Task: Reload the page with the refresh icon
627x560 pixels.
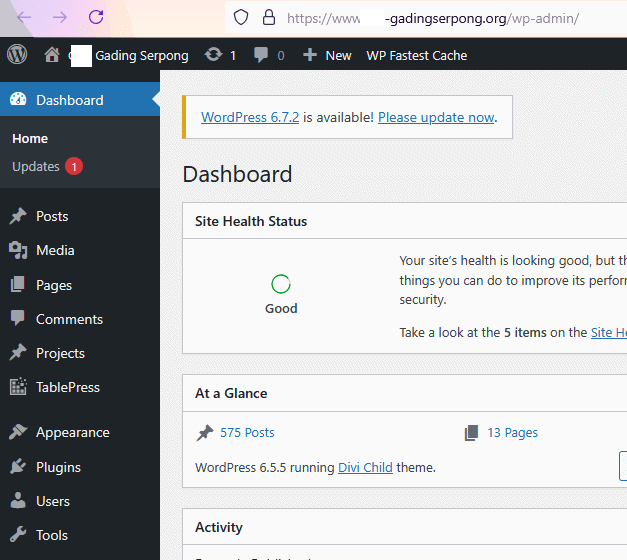Action: 96,17
